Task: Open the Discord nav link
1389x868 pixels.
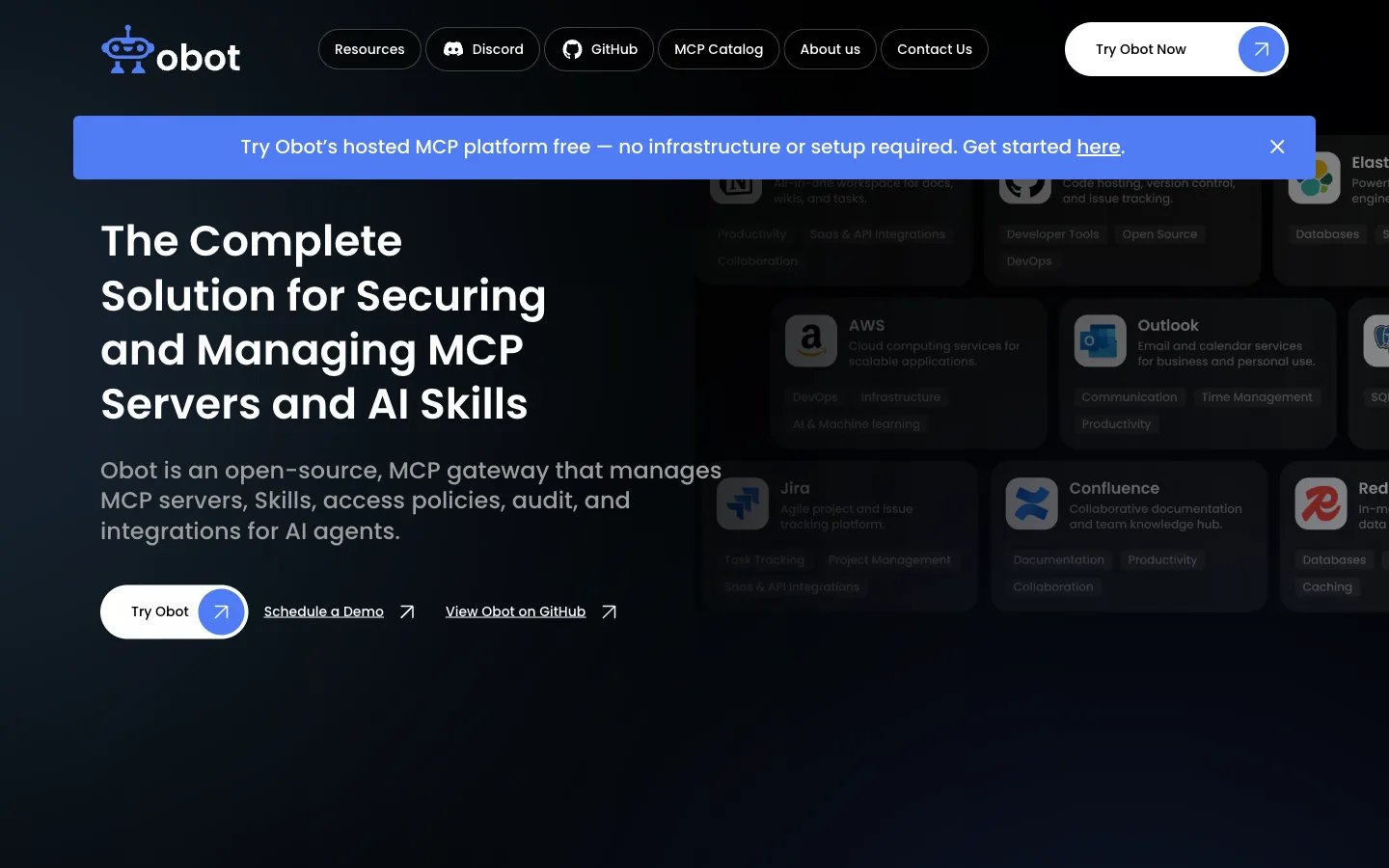Action: click(x=482, y=49)
